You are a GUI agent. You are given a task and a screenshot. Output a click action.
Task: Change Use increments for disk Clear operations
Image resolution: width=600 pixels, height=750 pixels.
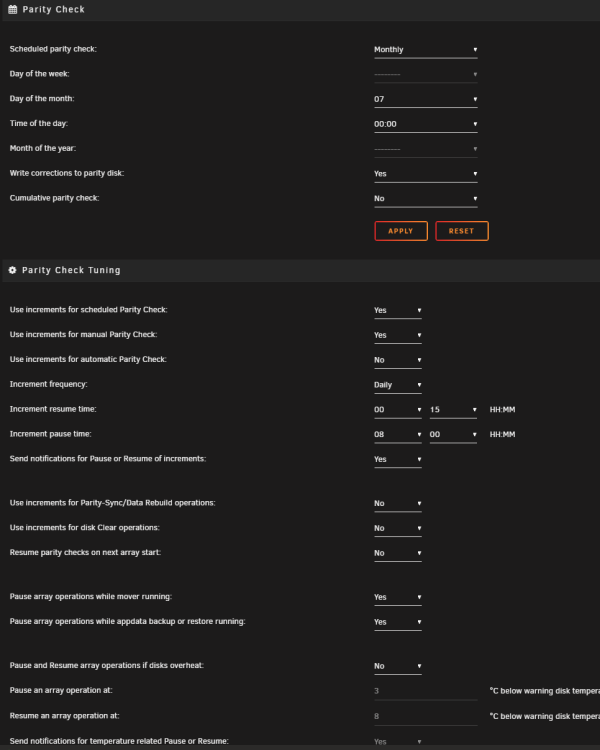click(398, 529)
